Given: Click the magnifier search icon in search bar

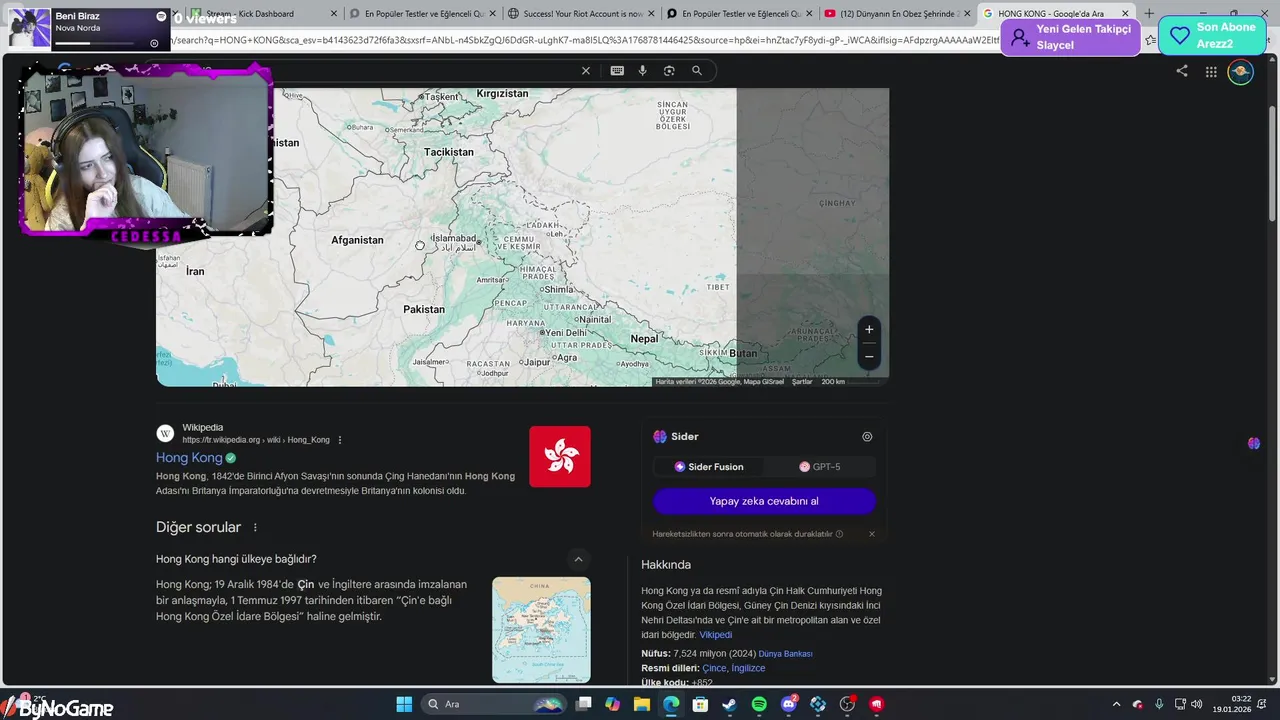Looking at the screenshot, I should [x=697, y=71].
